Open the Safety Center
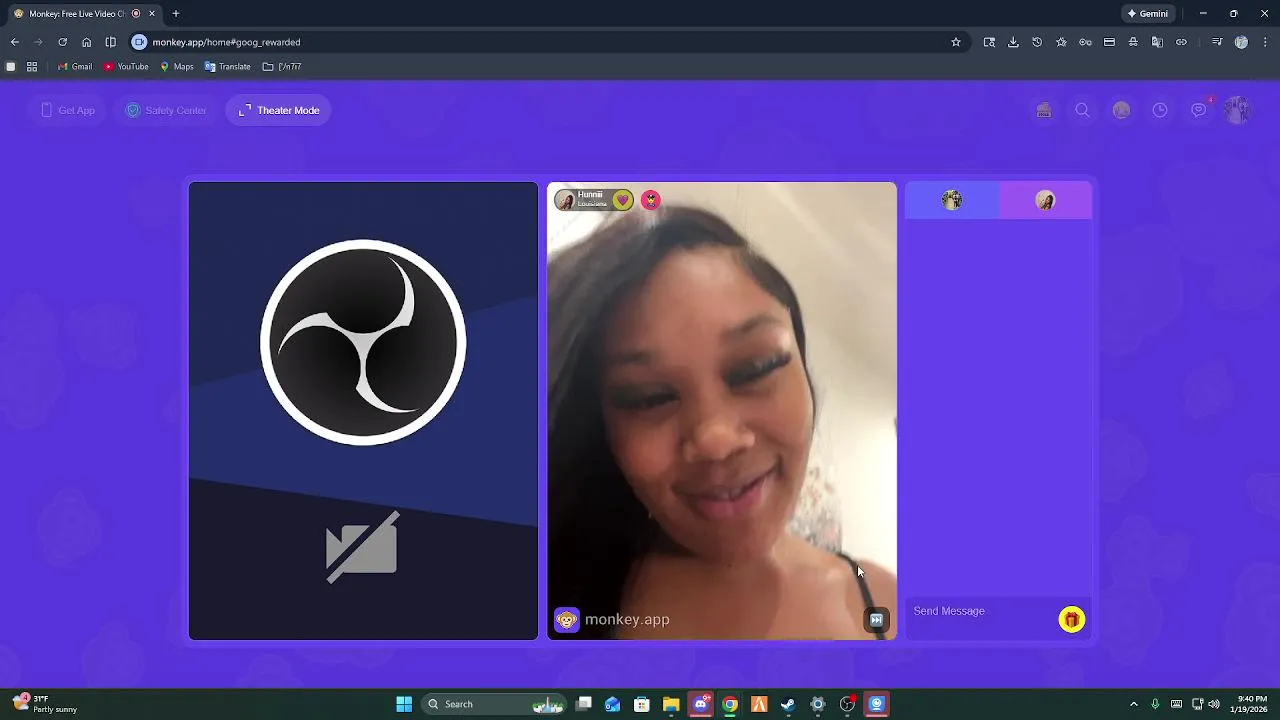Viewport: 1280px width, 720px height. (166, 110)
